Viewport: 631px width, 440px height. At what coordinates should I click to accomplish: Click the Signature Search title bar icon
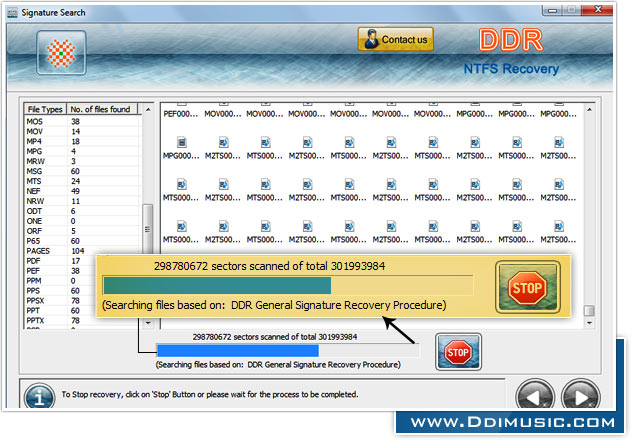click(x=12, y=13)
